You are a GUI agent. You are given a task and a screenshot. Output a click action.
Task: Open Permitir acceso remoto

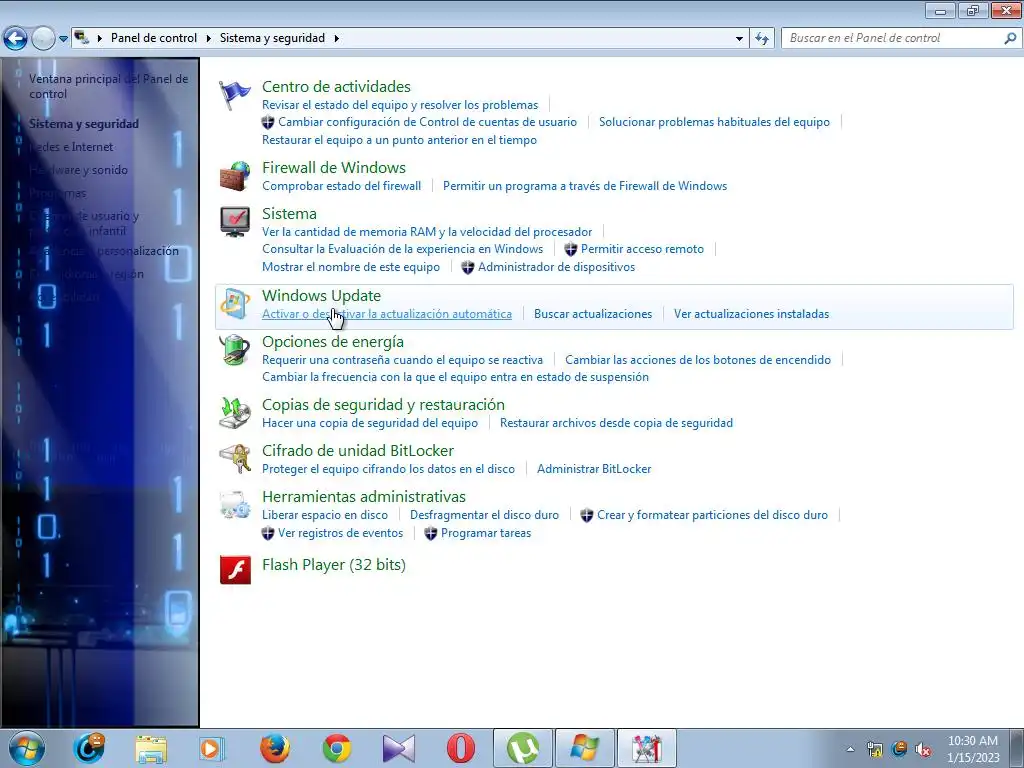click(x=643, y=248)
